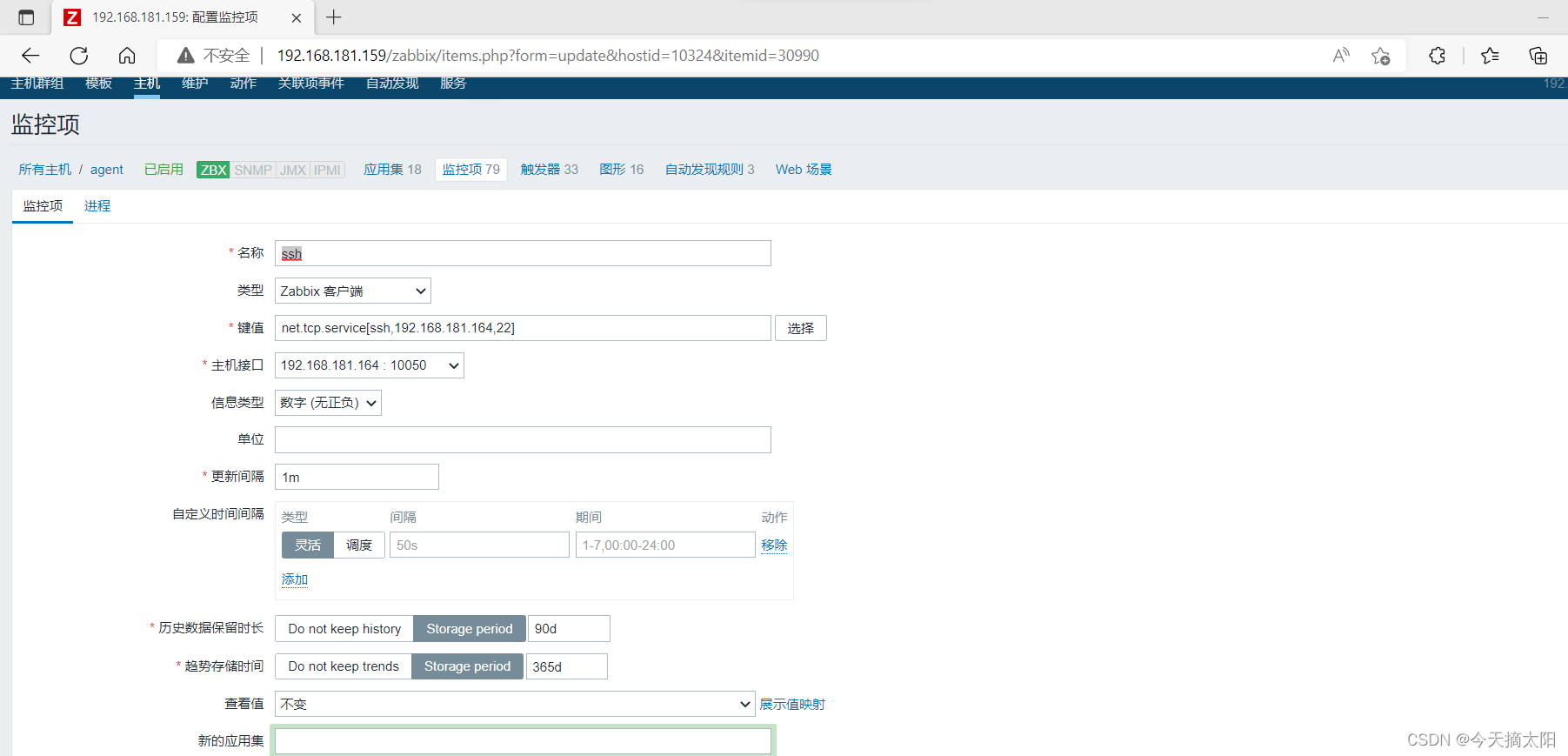Screen dimensions: 1568x756
Task: Open browser extensions puzzle icon
Action: pyautogui.click(x=1438, y=56)
